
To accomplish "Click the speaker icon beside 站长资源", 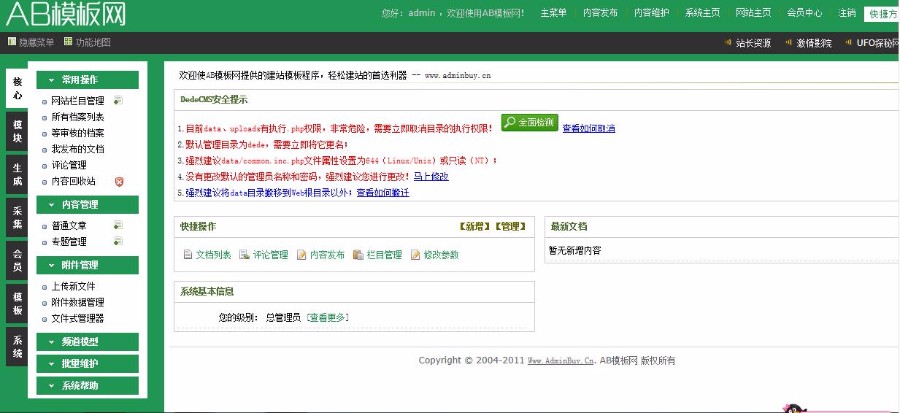I will coord(728,42).
